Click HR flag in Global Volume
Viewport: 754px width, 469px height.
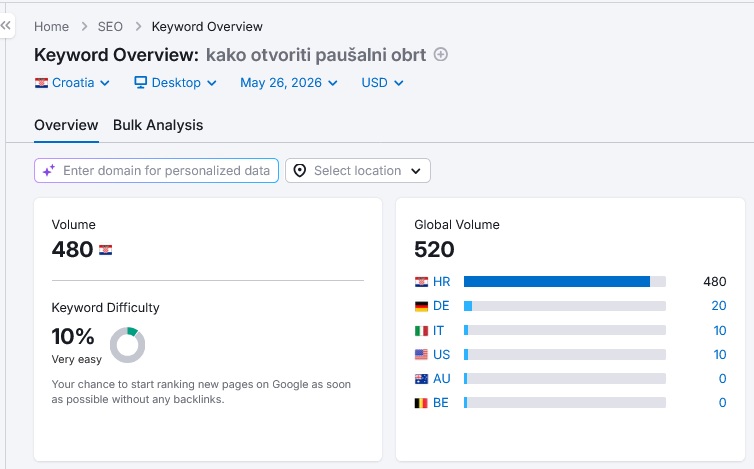(x=421, y=282)
